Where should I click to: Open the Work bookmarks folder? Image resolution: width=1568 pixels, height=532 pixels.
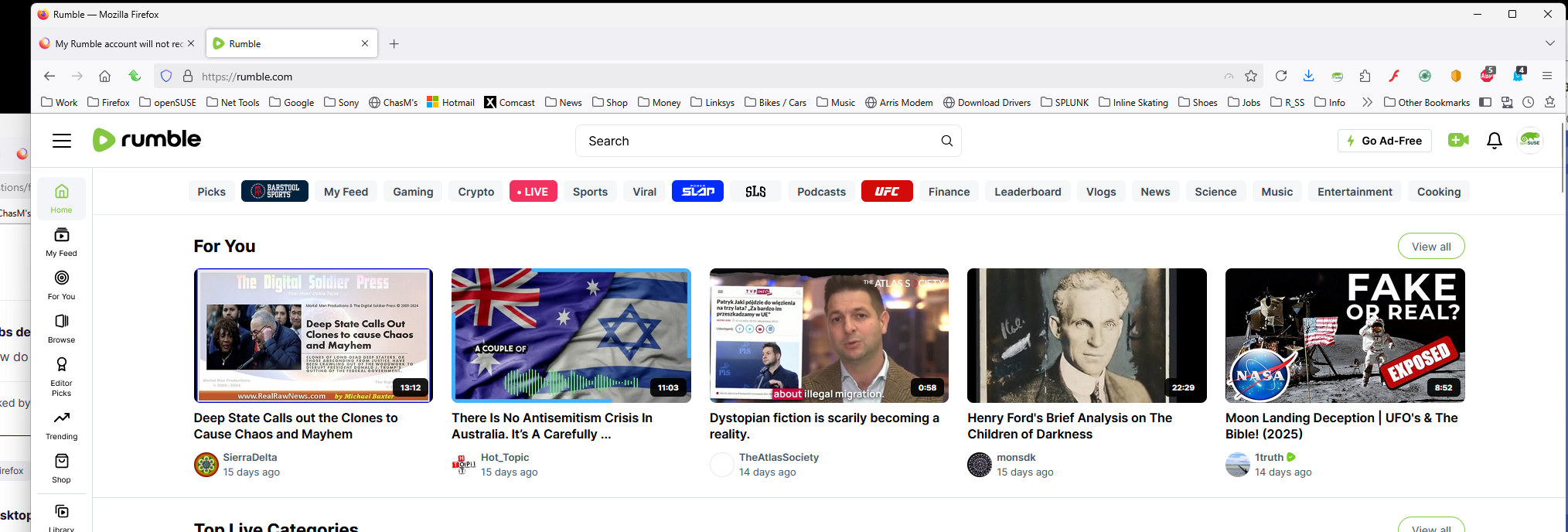click(60, 102)
